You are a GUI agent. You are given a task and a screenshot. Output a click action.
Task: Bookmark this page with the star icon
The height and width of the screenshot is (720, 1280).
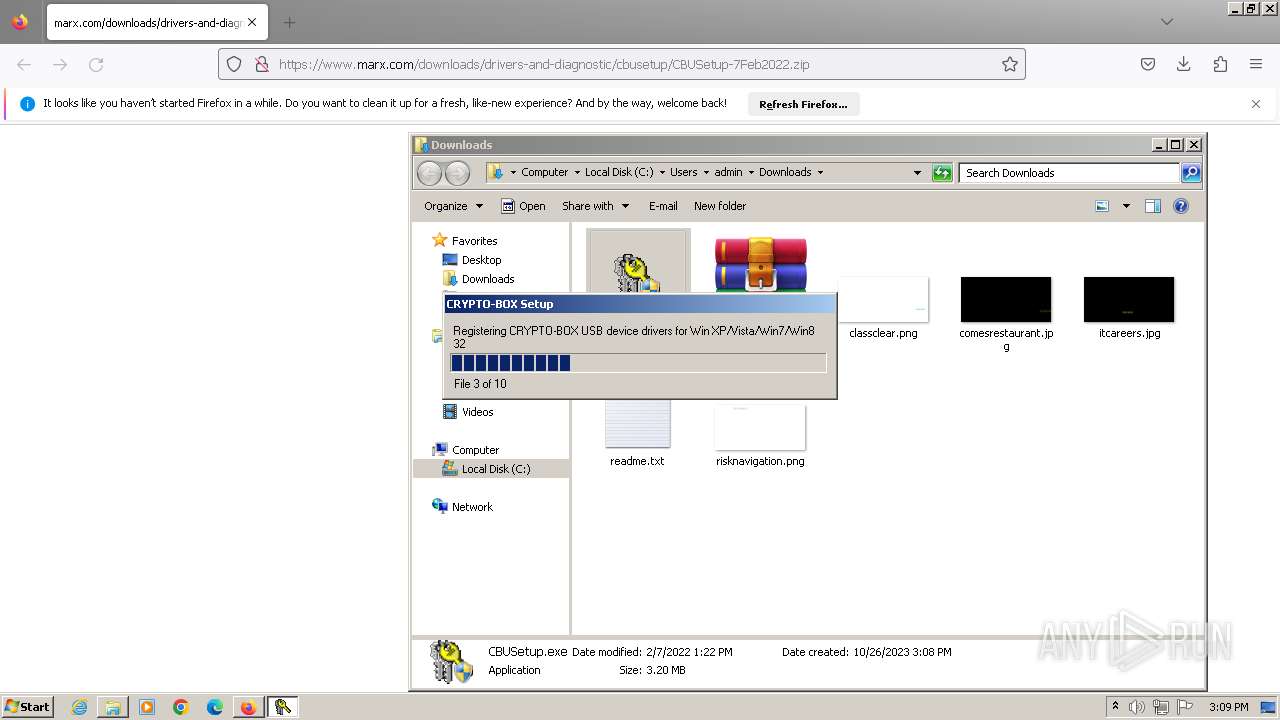tap(1010, 64)
